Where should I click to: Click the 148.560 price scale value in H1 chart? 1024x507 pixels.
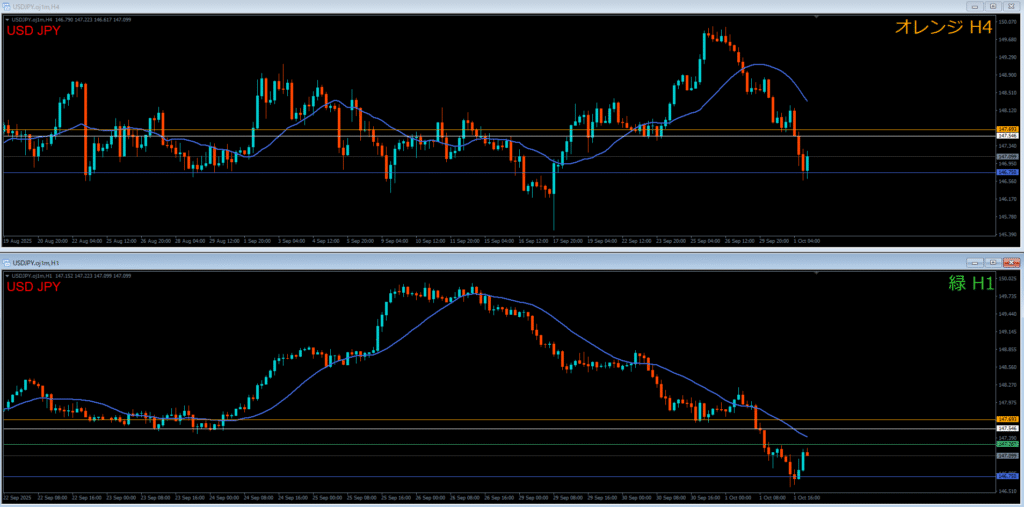coord(1006,367)
